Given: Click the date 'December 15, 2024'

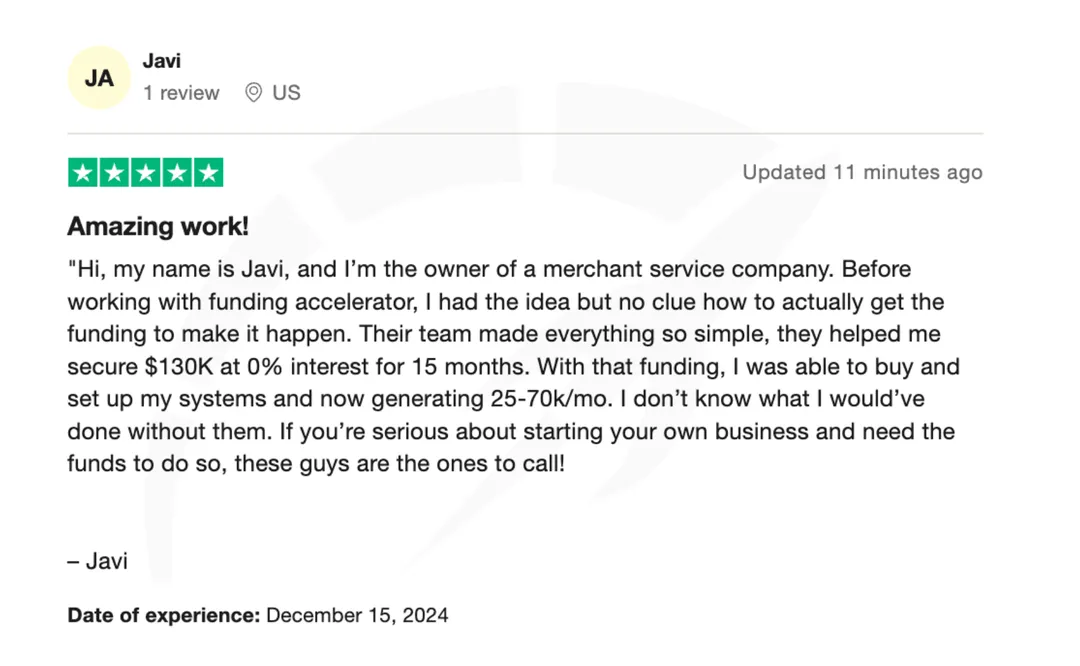Looking at the screenshot, I should [x=357, y=615].
